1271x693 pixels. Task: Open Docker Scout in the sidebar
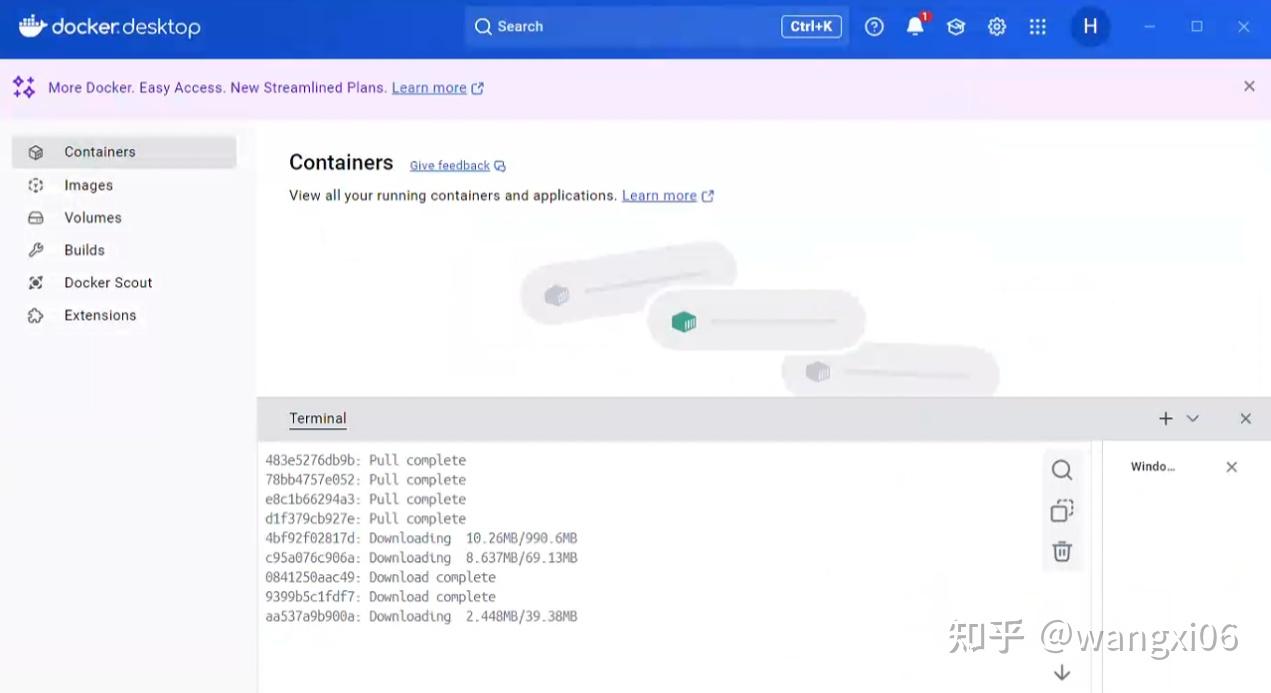point(124,283)
